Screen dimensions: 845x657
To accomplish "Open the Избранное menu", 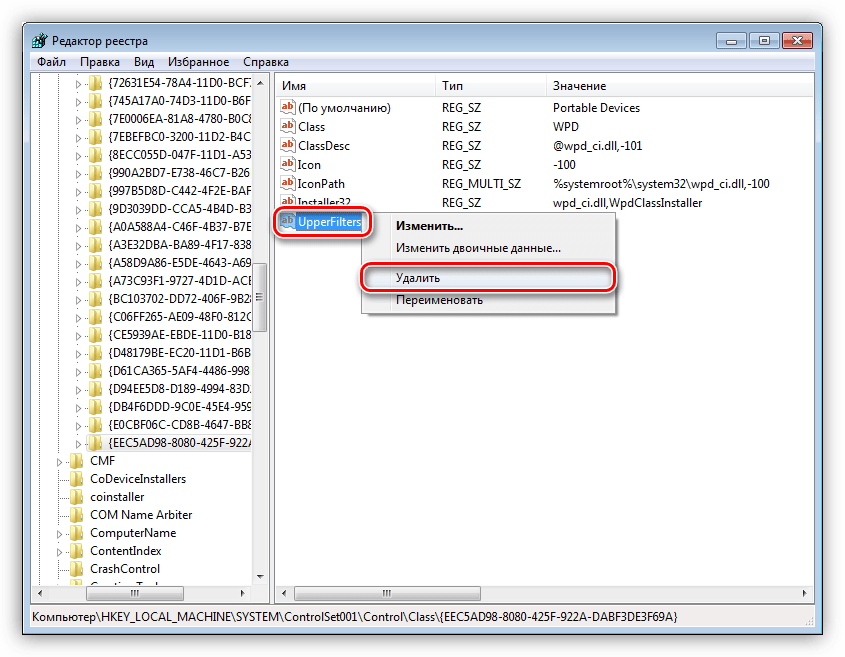I will (x=198, y=62).
